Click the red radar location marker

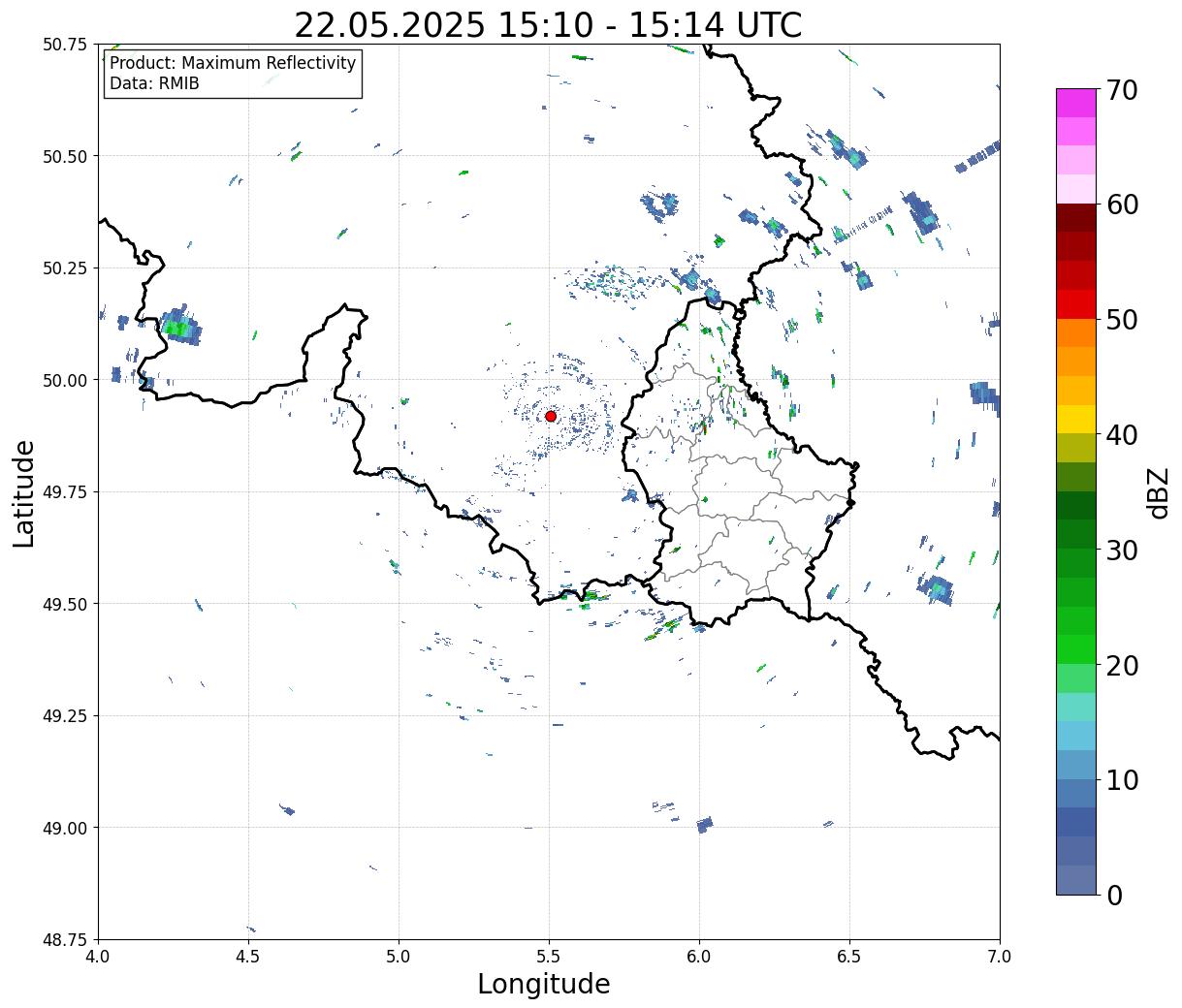click(551, 416)
